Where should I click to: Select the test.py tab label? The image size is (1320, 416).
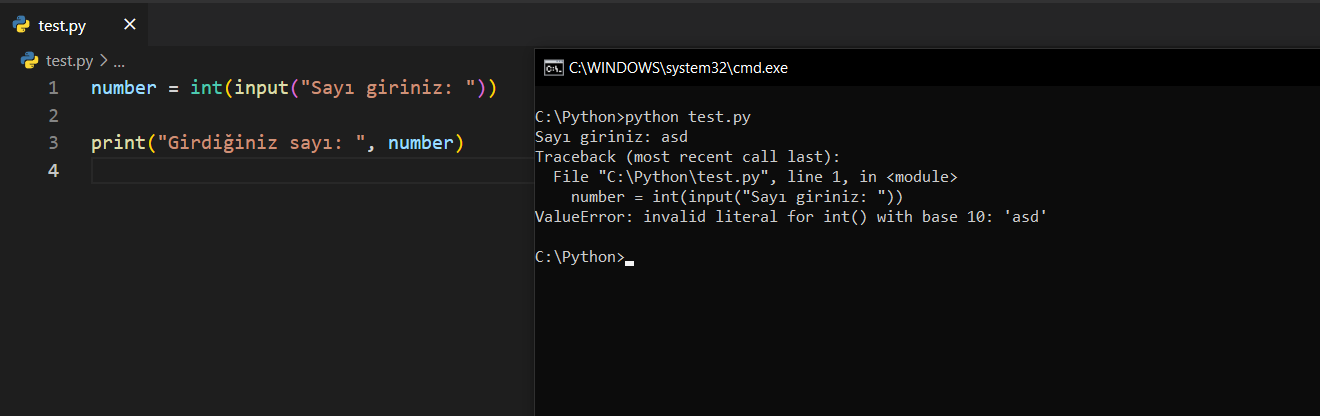point(63,26)
